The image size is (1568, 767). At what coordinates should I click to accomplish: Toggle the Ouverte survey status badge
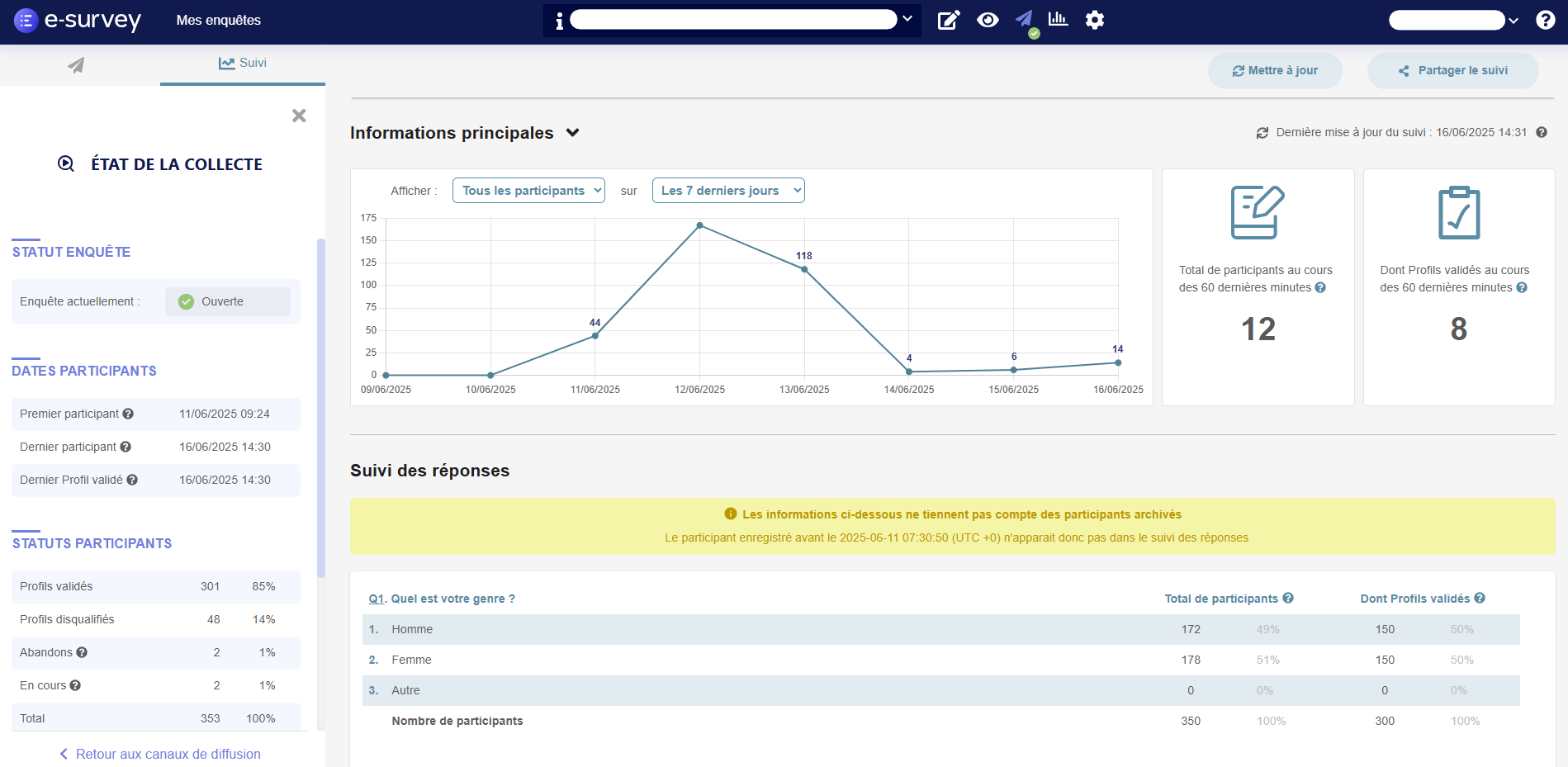[228, 301]
